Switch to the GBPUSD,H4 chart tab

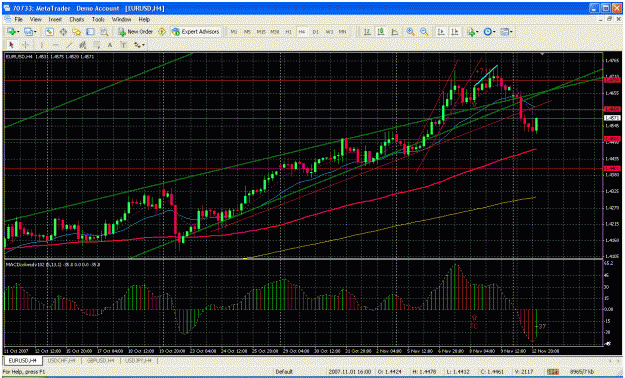[100, 360]
